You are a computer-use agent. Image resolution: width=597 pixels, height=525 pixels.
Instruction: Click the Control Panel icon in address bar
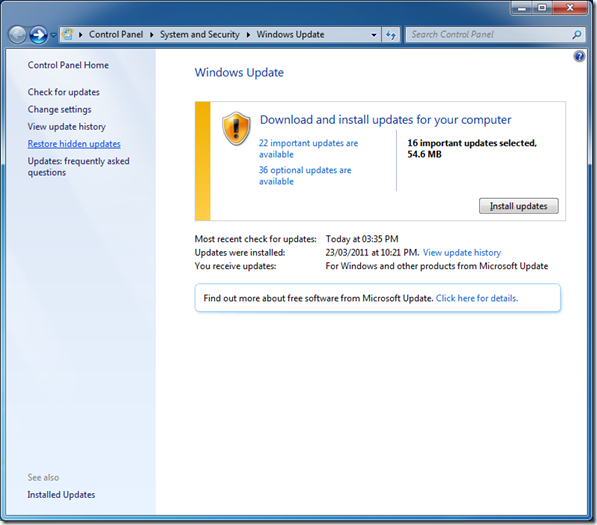point(67,34)
